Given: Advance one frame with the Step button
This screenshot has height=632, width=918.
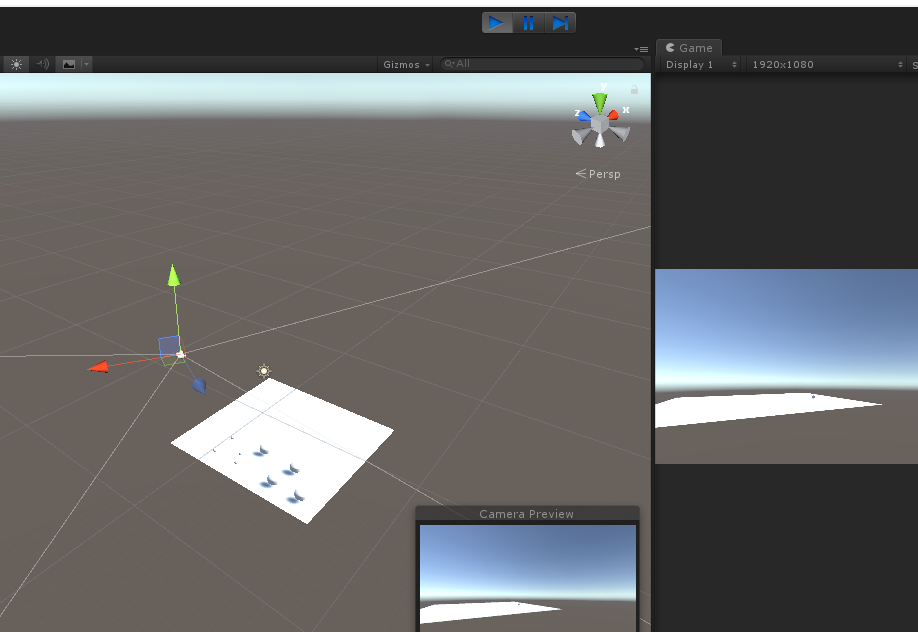Looking at the screenshot, I should [x=560, y=22].
